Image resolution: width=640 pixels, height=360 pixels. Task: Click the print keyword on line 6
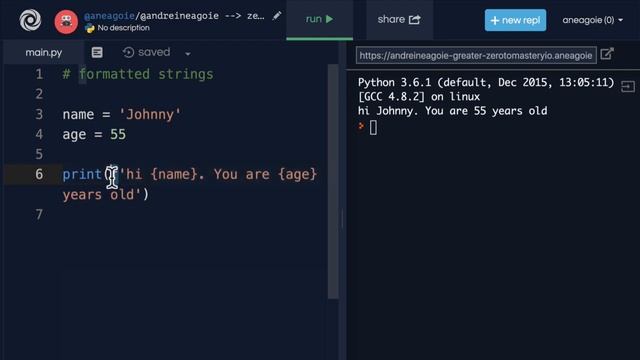point(82,174)
